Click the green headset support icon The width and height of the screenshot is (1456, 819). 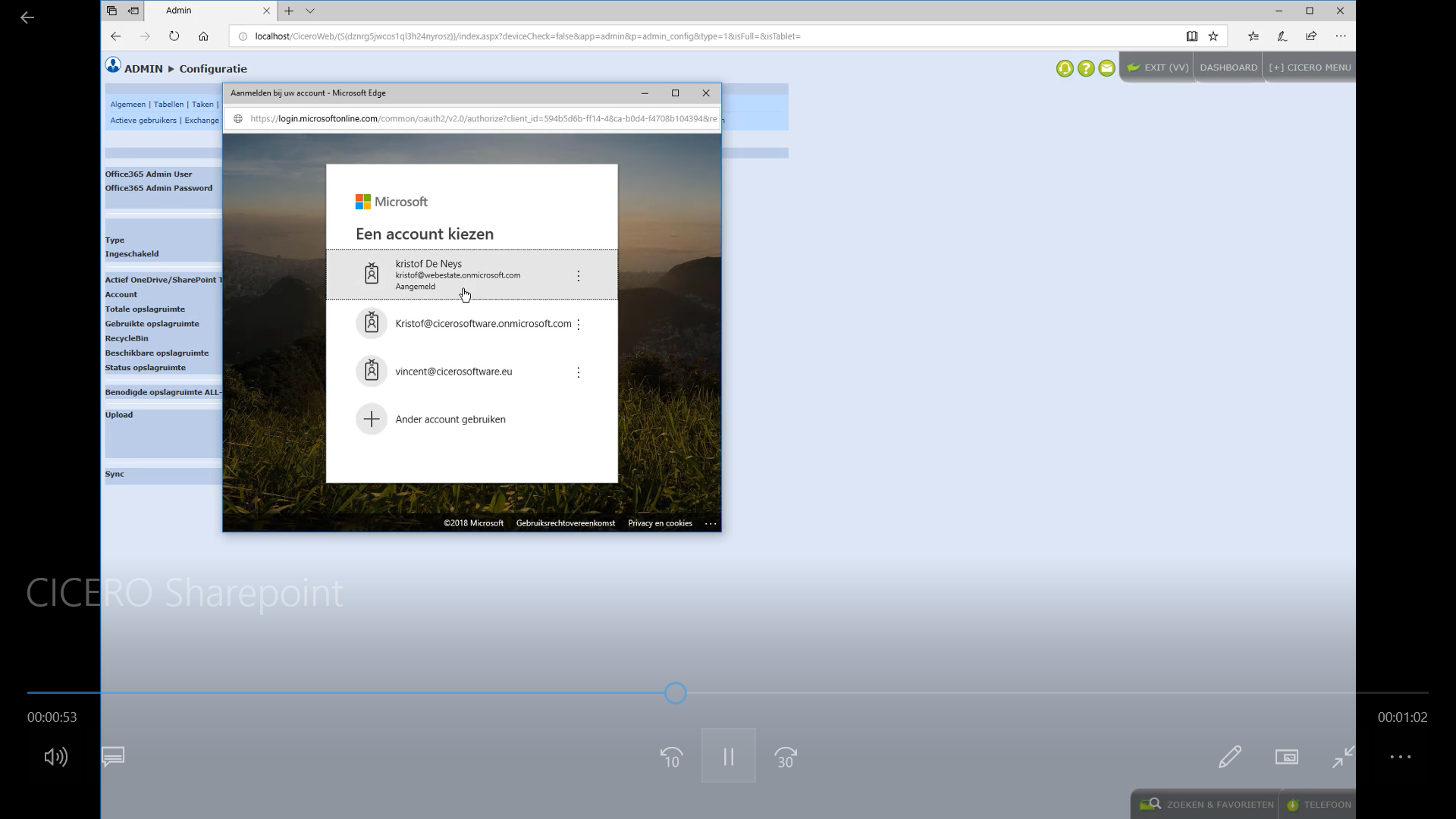pos(1065,68)
